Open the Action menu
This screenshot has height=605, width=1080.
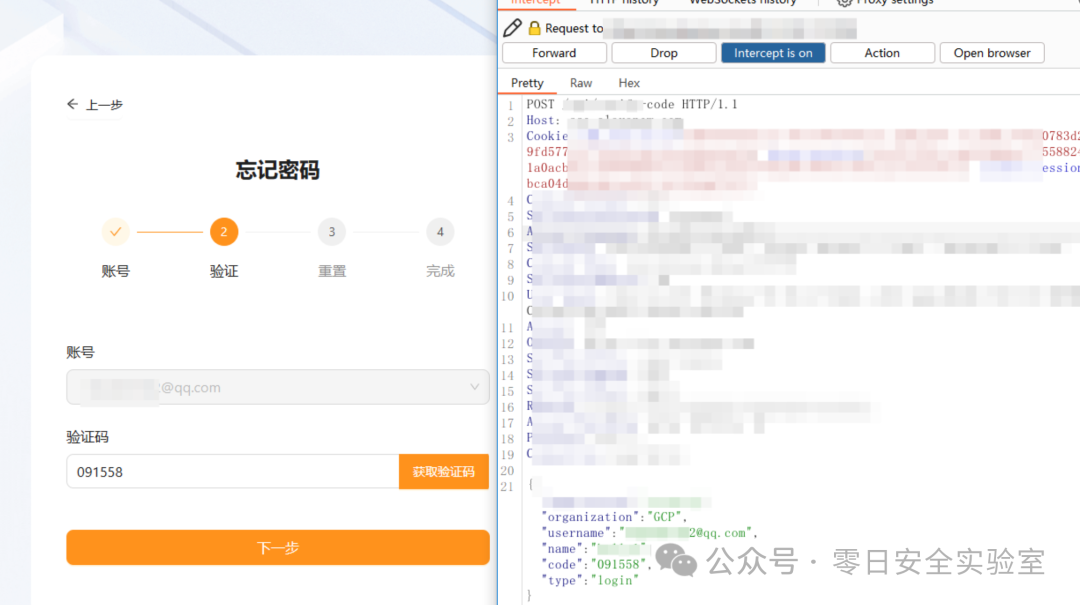tap(882, 52)
